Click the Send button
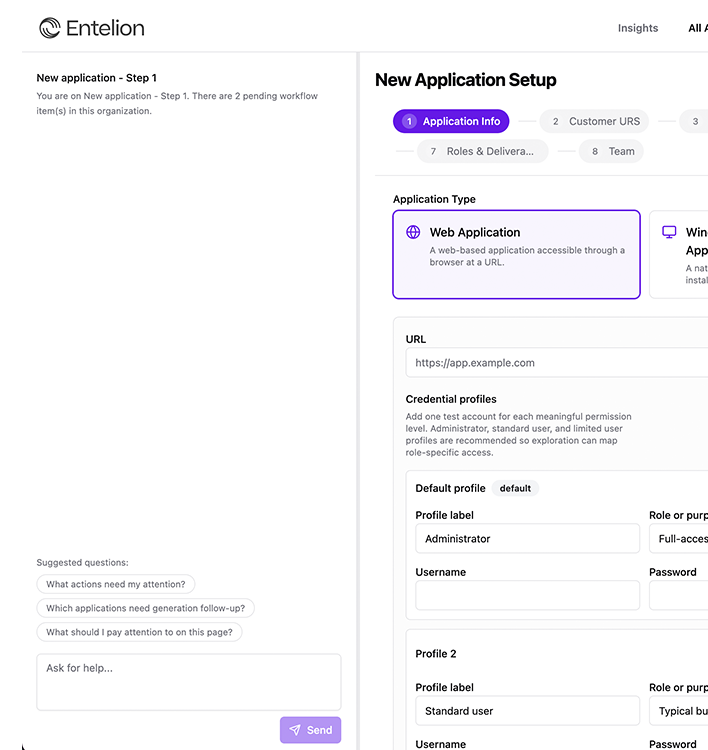 click(310, 730)
